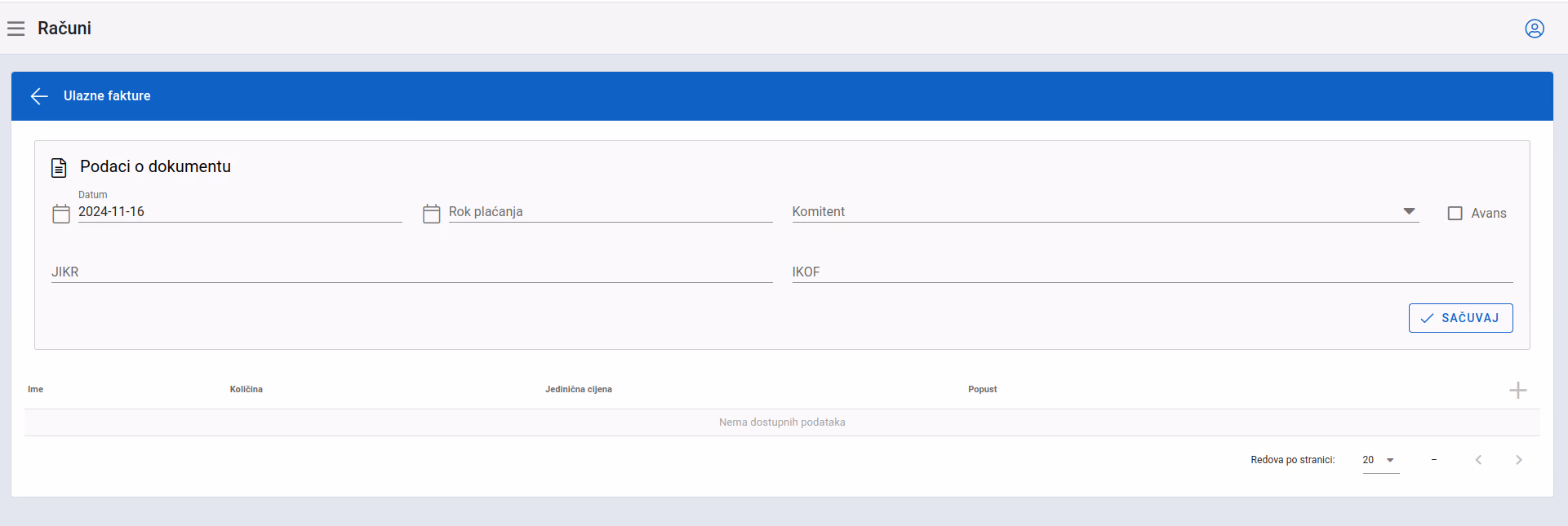Click the Komitent combo box field
This screenshot has height=526, width=1568.
coord(1105,211)
